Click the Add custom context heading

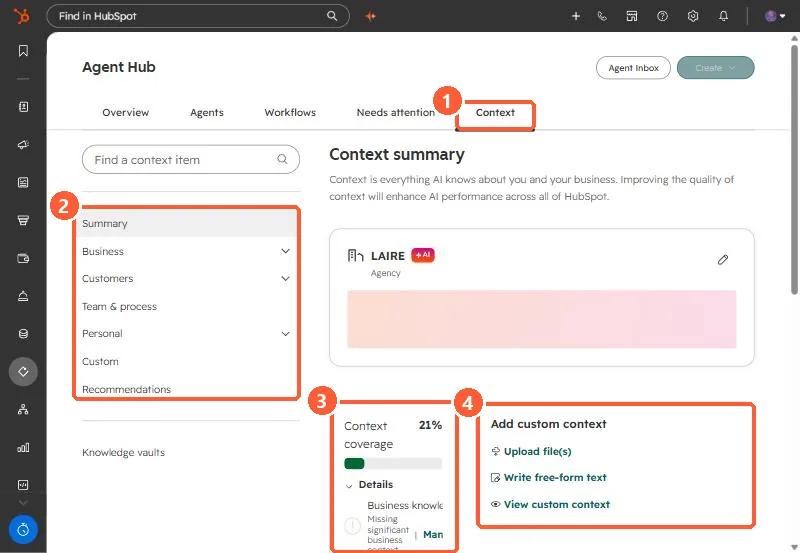548,424
